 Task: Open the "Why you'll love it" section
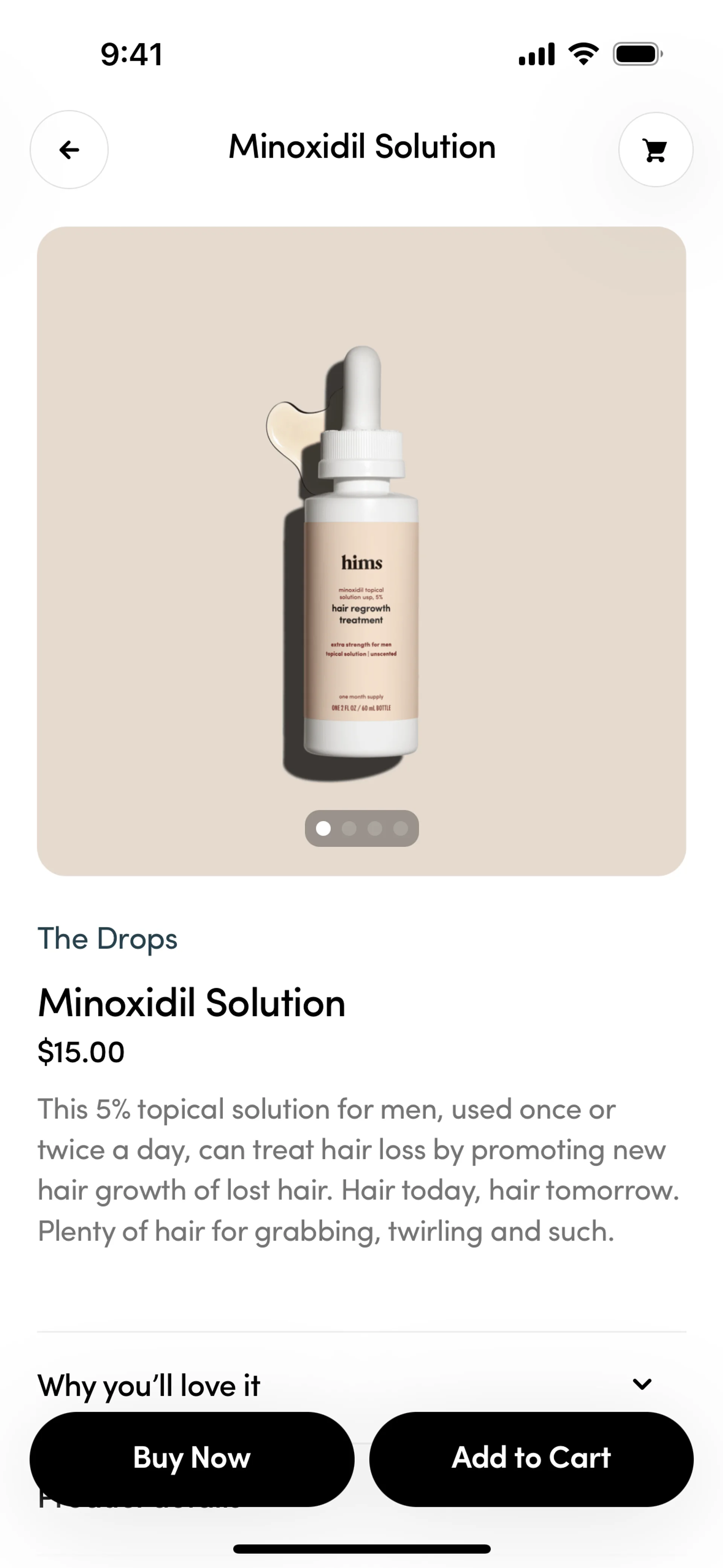pos(361,1386)
